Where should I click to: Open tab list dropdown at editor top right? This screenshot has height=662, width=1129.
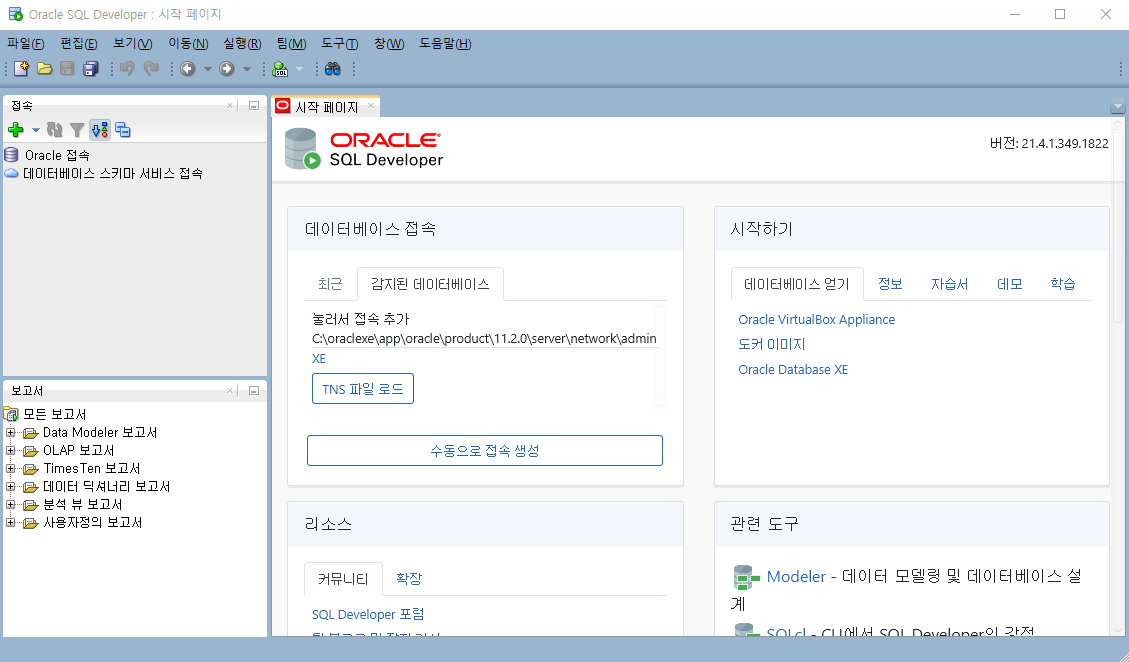pos(1117,107)
